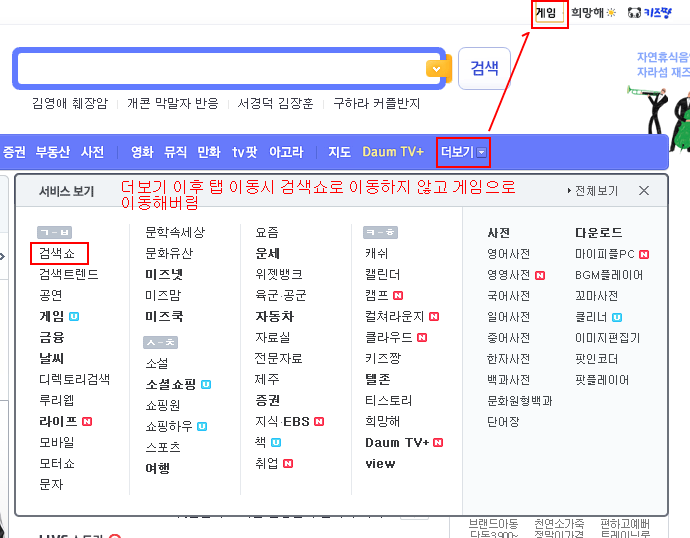This screenshot has width=690, height=538.
Task: Click the N badge next to 캠프
Action: click(x=398, y=296)
